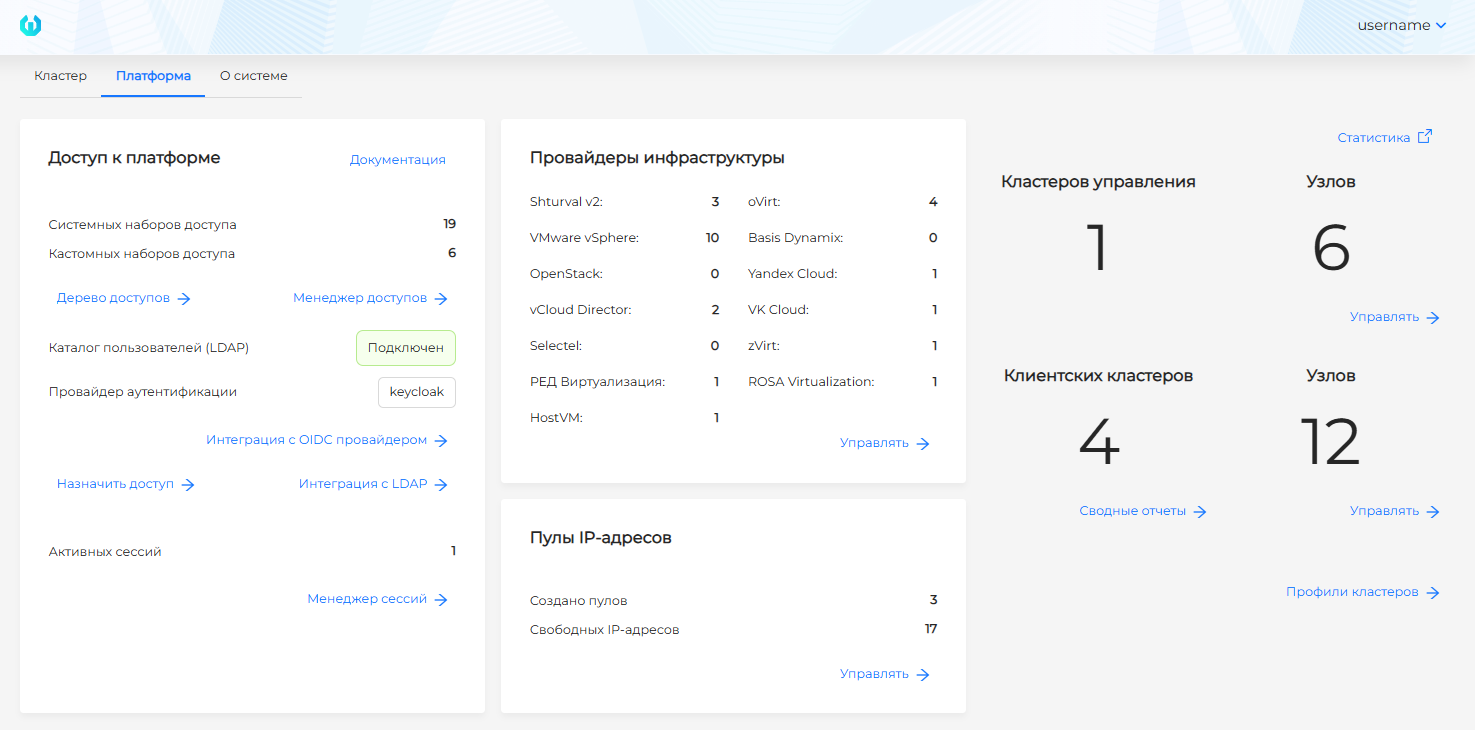Click the vCloud Director provider label
The width and height of the screenshot is (1475, 730).
pos(580,310)
